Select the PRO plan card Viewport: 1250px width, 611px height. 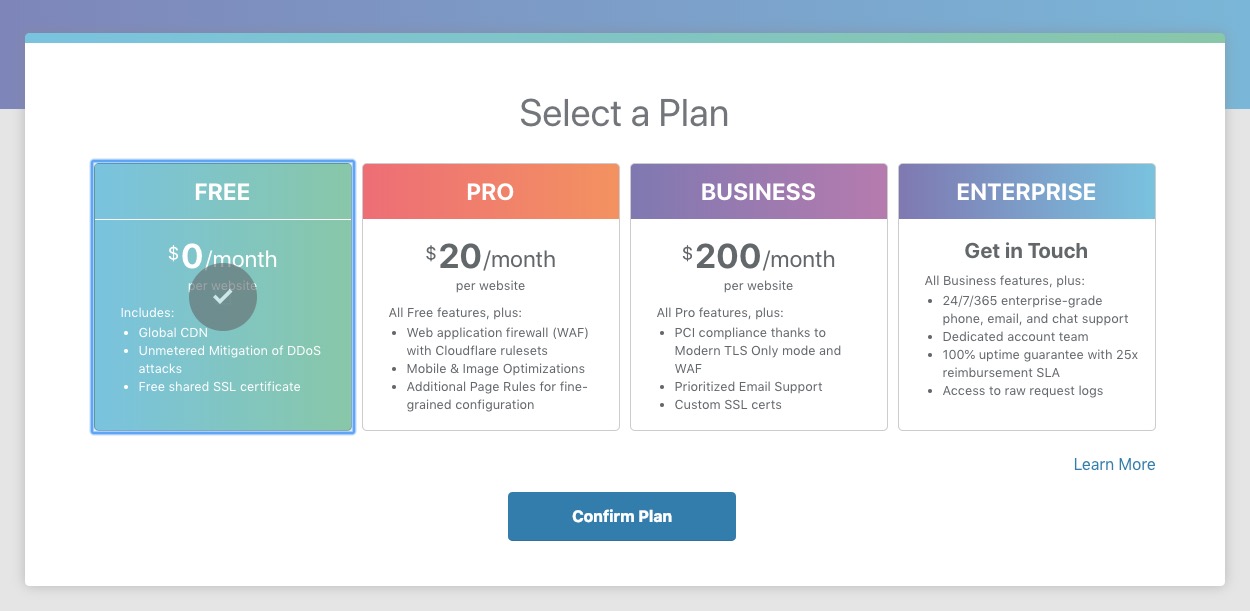tap(490, 296)
